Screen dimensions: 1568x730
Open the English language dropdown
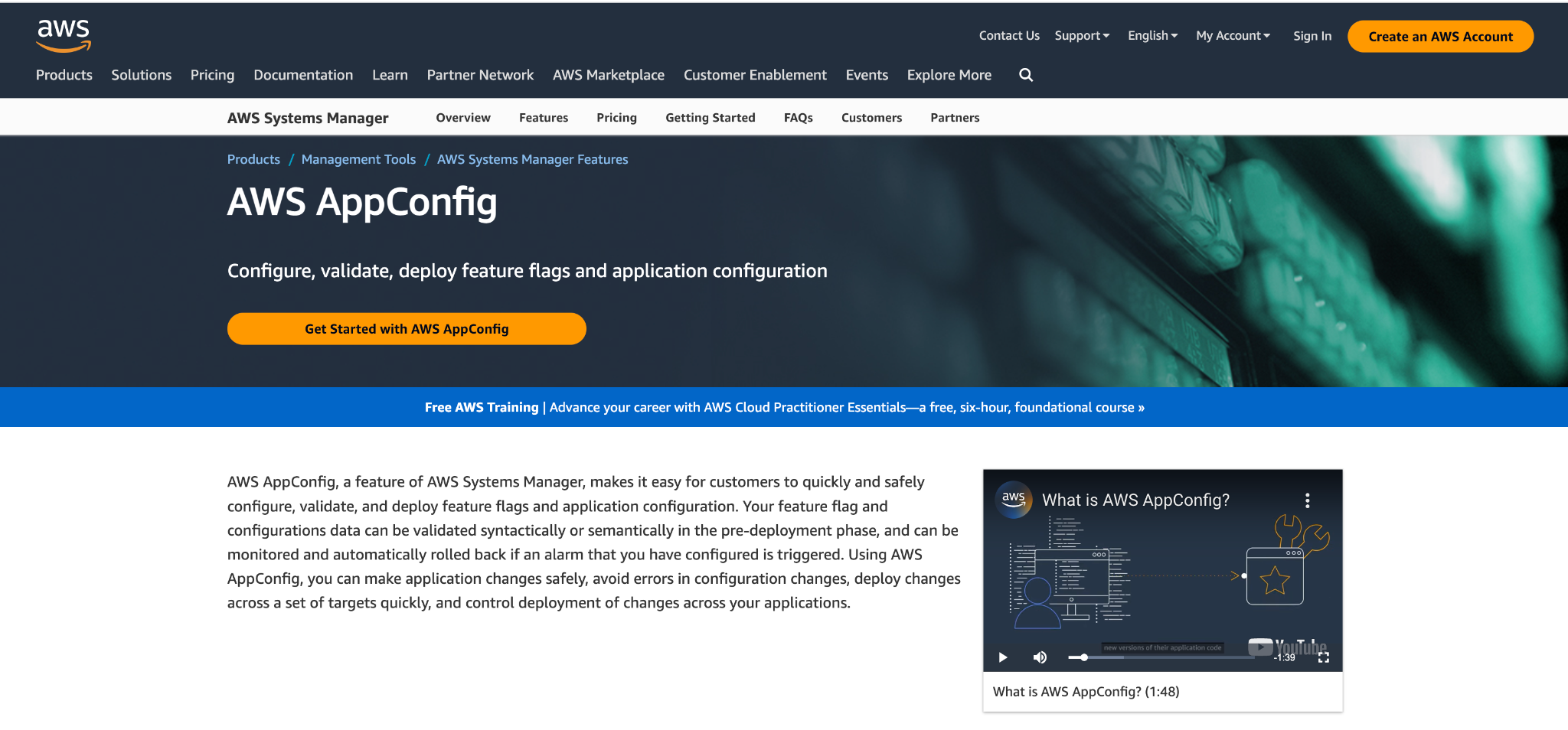[x=1152, y=36]
